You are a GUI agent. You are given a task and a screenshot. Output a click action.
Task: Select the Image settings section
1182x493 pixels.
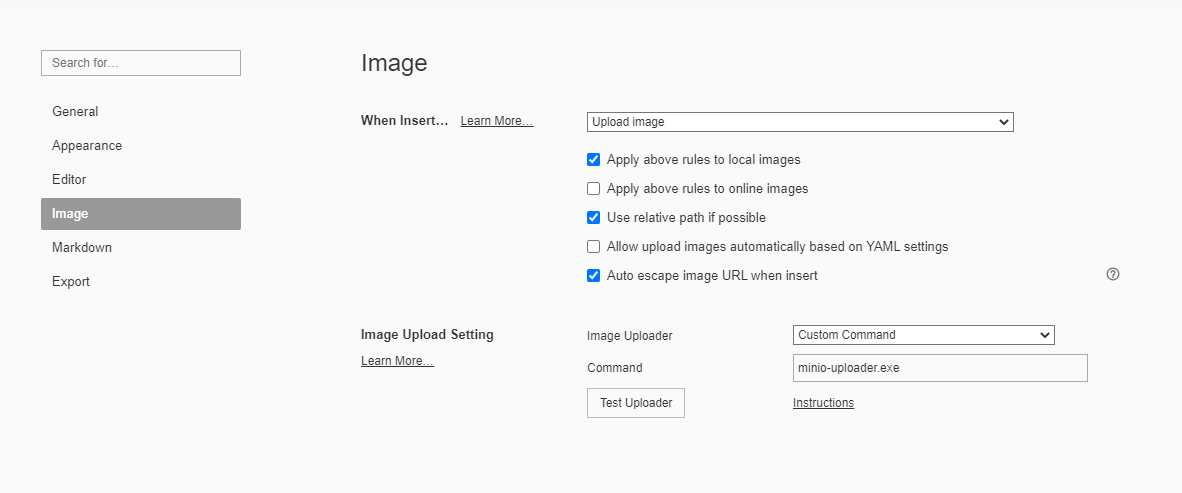pyautogui.click(x=141, y=214)
